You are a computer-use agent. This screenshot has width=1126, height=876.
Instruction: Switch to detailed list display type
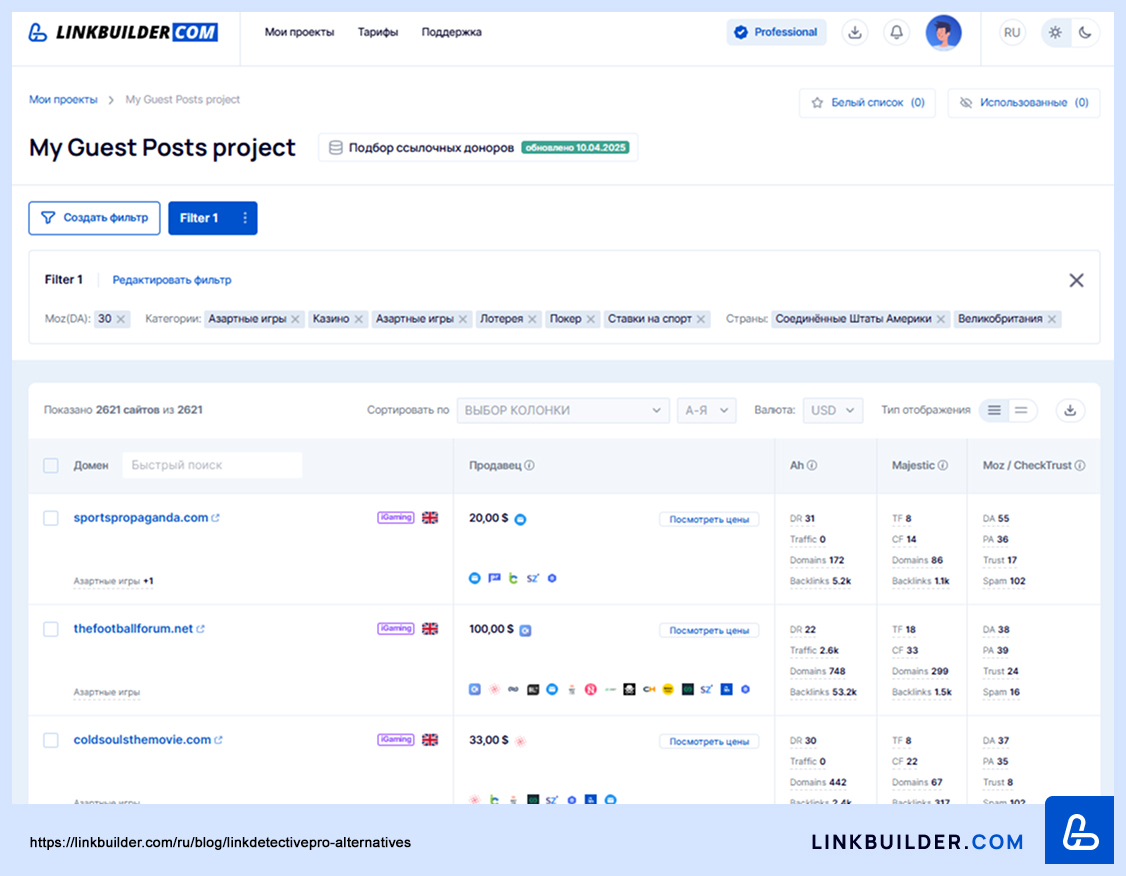point(994,410)
